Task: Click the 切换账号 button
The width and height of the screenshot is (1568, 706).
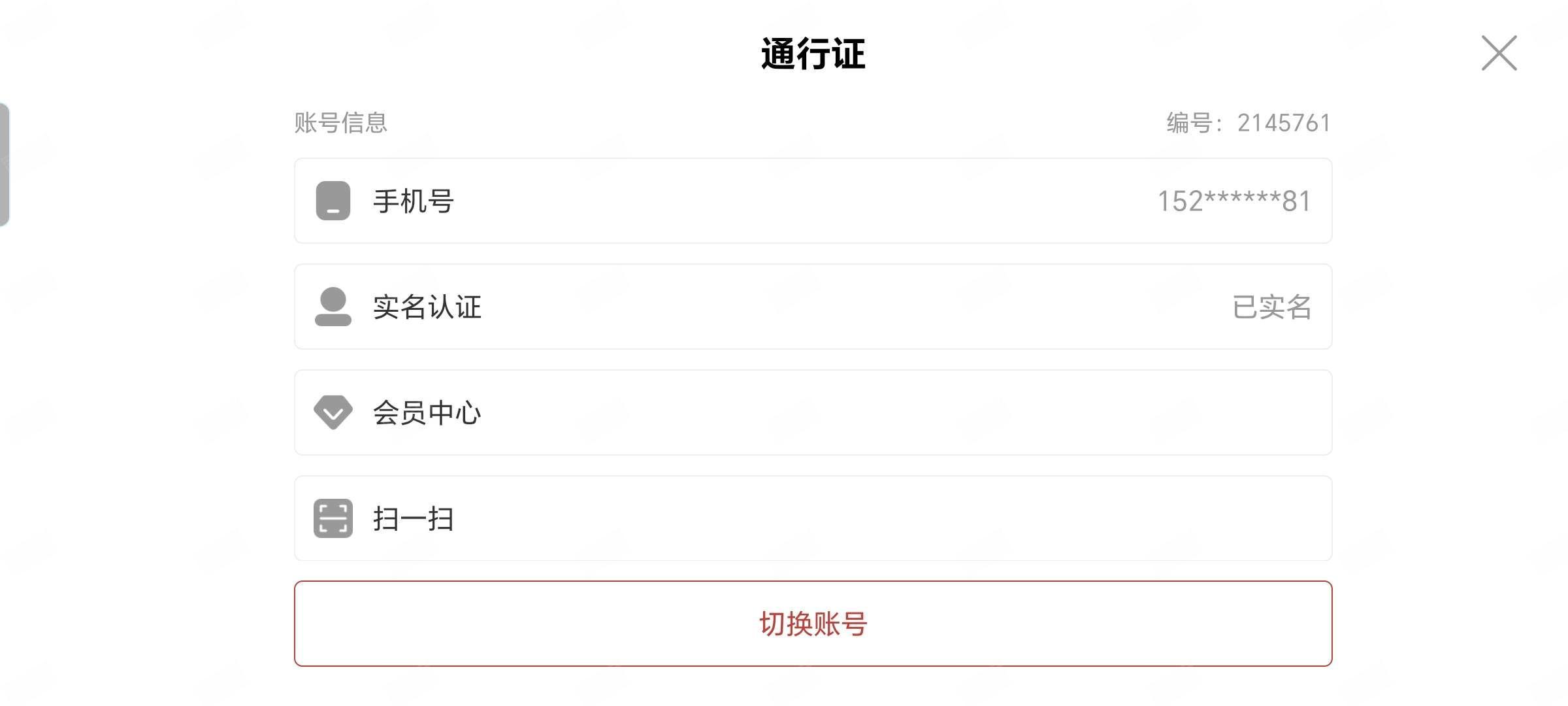Action: (x=813, y=624)
